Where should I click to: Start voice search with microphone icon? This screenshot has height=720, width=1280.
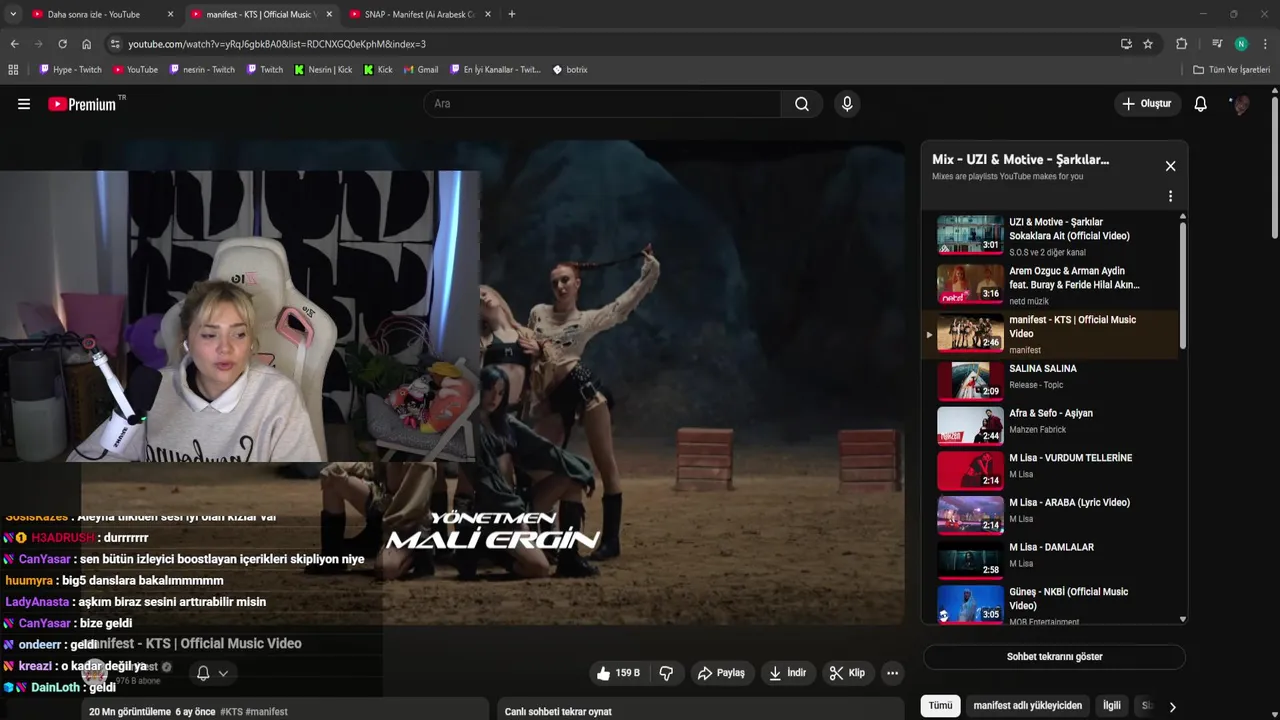click(847, 104)
